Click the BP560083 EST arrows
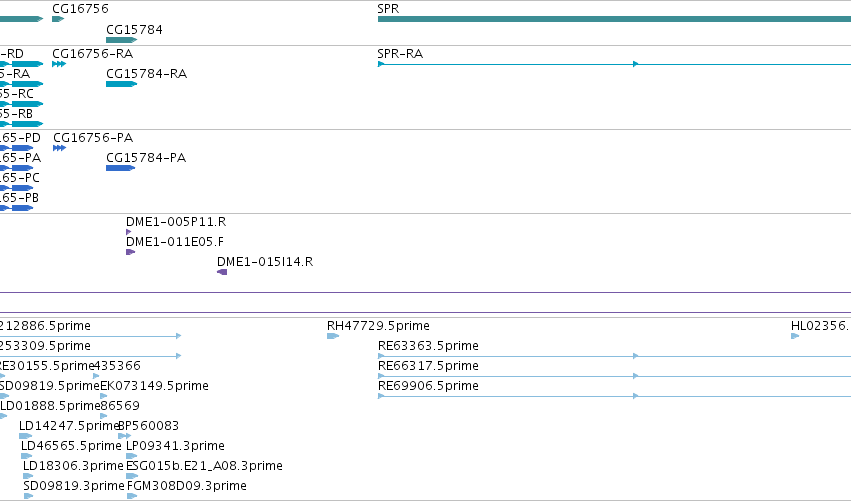This screenshot has width=851, height=501. pyautogui.click(x=124, y=436)
